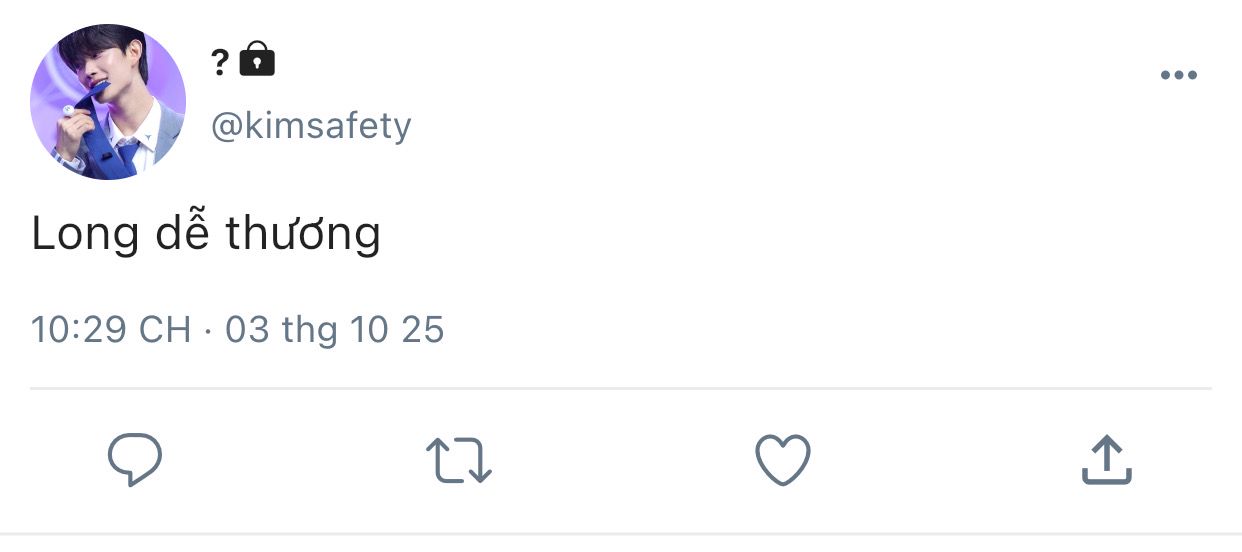
Task: Click the "CH" period marker in timestamp
Action: click(165, 329)
